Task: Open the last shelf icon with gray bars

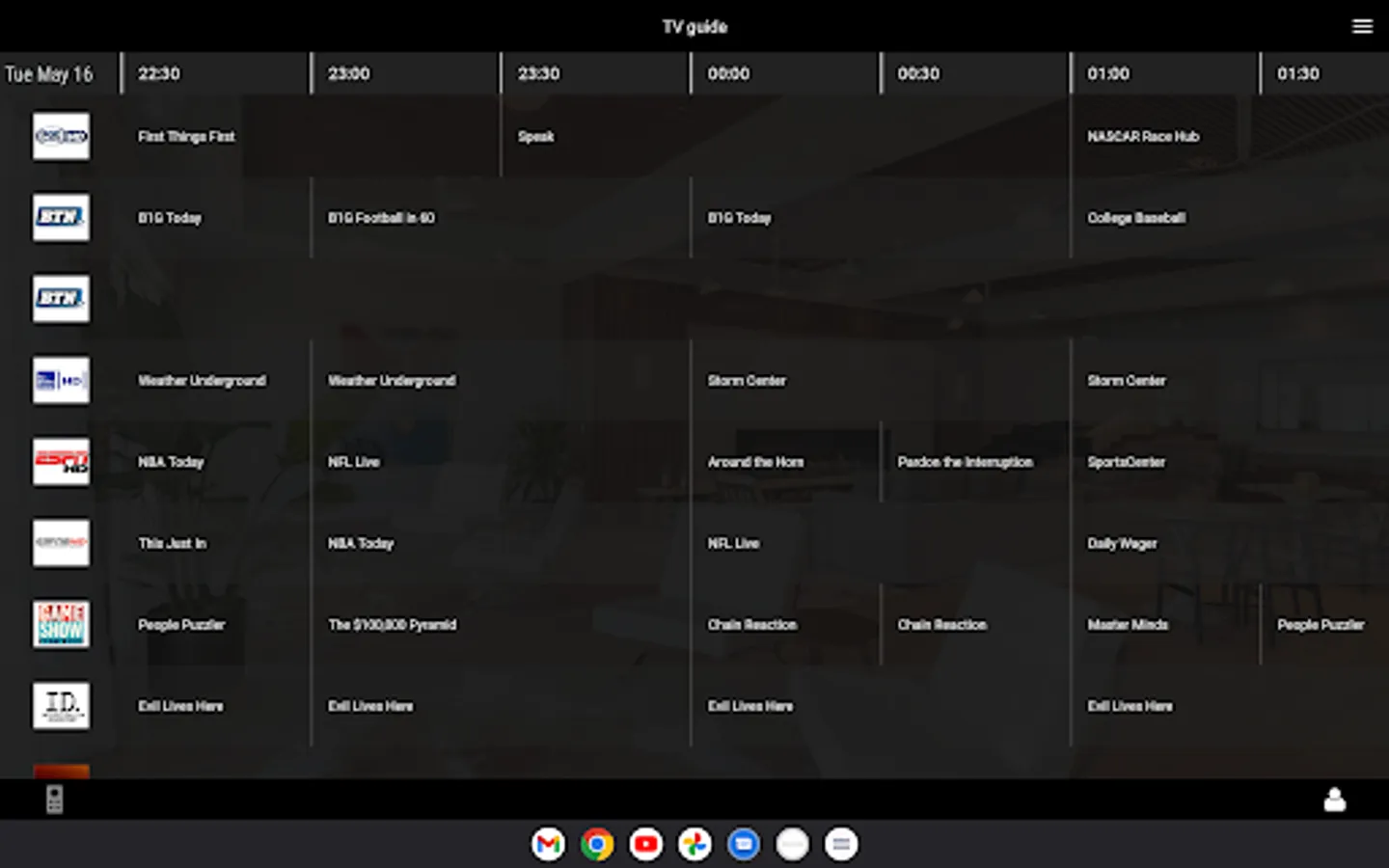Action: (841, 845)
